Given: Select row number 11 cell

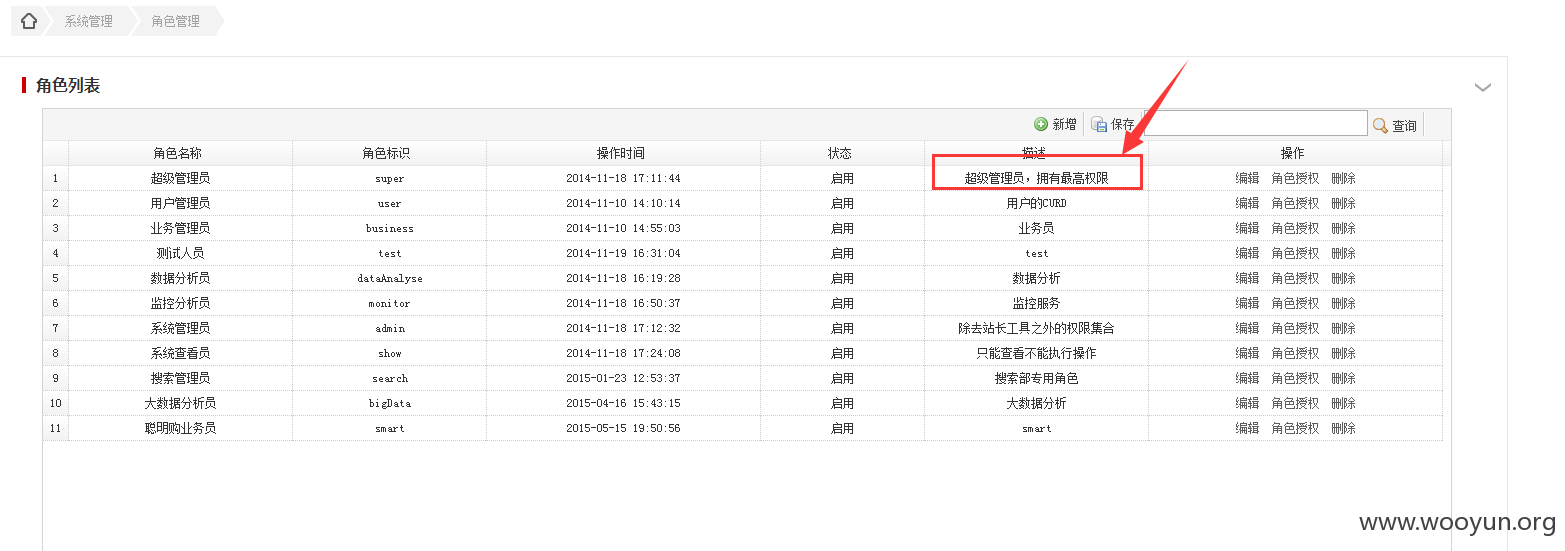Looking at the screenshot, I should coord(55,428).
